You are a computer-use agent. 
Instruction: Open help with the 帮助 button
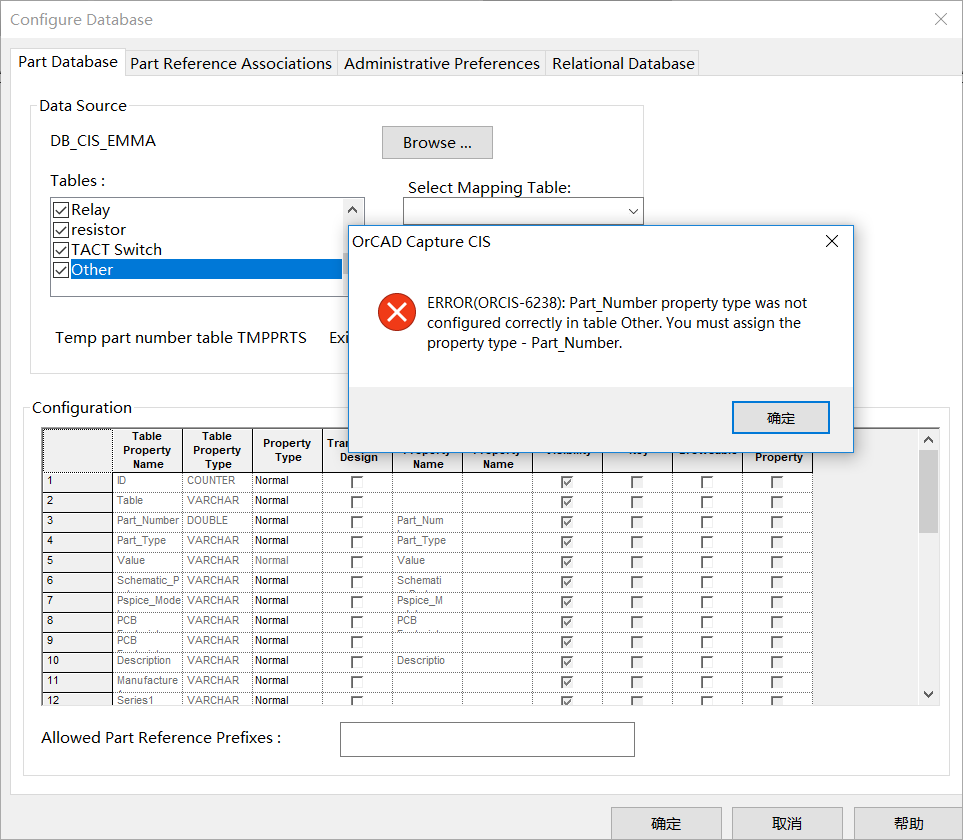tap(908, 823)
